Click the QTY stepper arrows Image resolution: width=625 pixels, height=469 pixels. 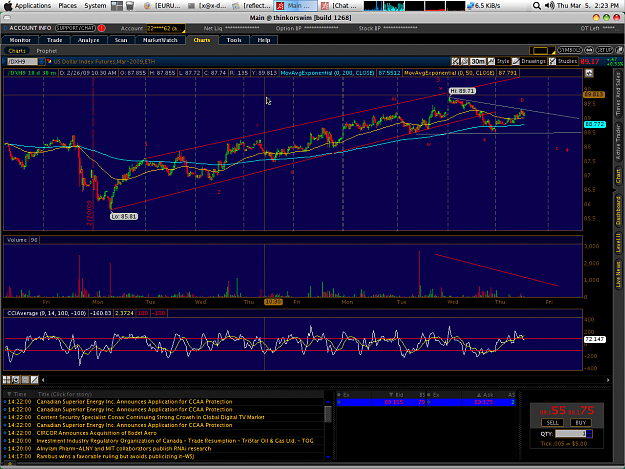[590, 434]
